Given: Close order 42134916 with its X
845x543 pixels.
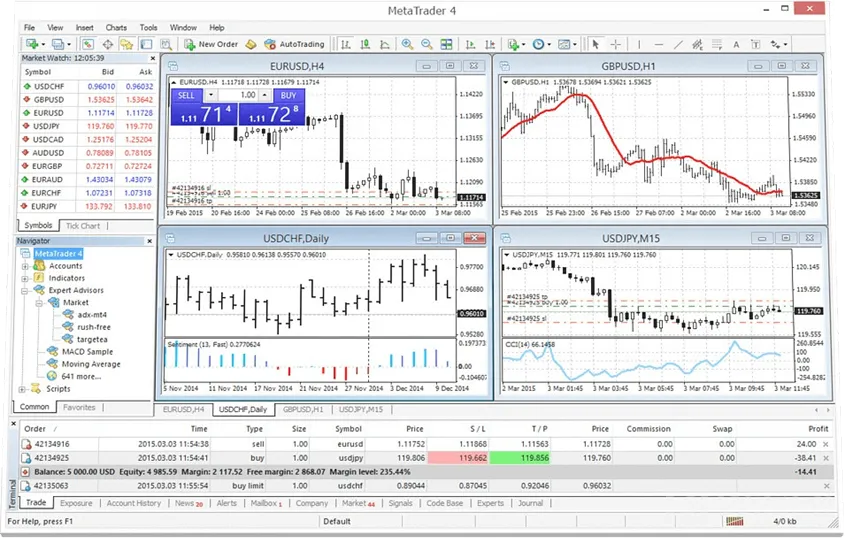Looking at the screenshot, I should click(826, 445).
